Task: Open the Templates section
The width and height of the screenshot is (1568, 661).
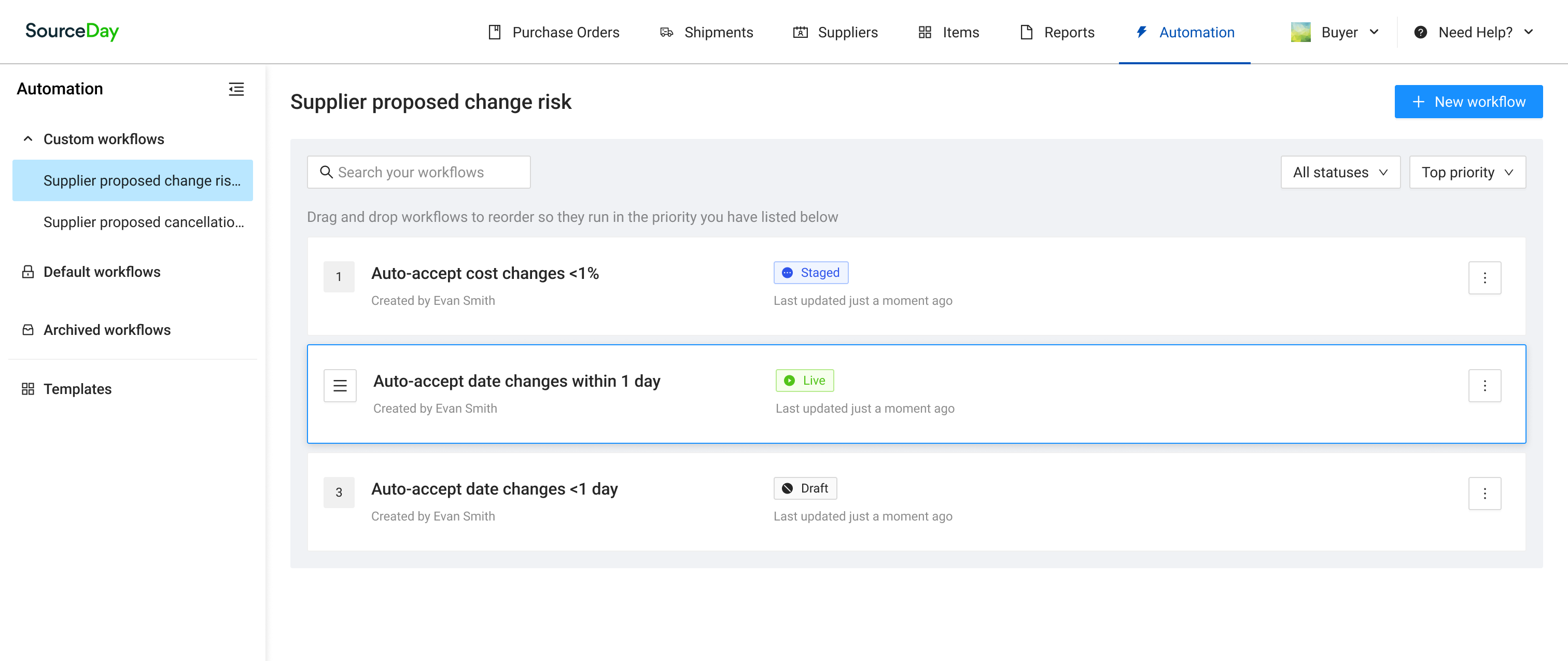Action: coord(77,389)
